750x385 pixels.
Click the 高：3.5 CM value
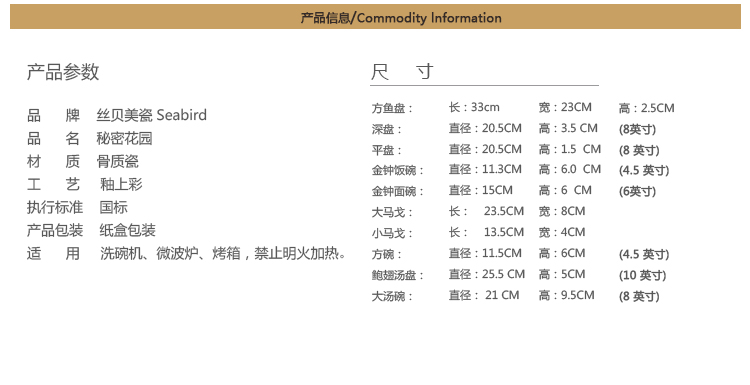pyautogui.click(x=568, y=129)
